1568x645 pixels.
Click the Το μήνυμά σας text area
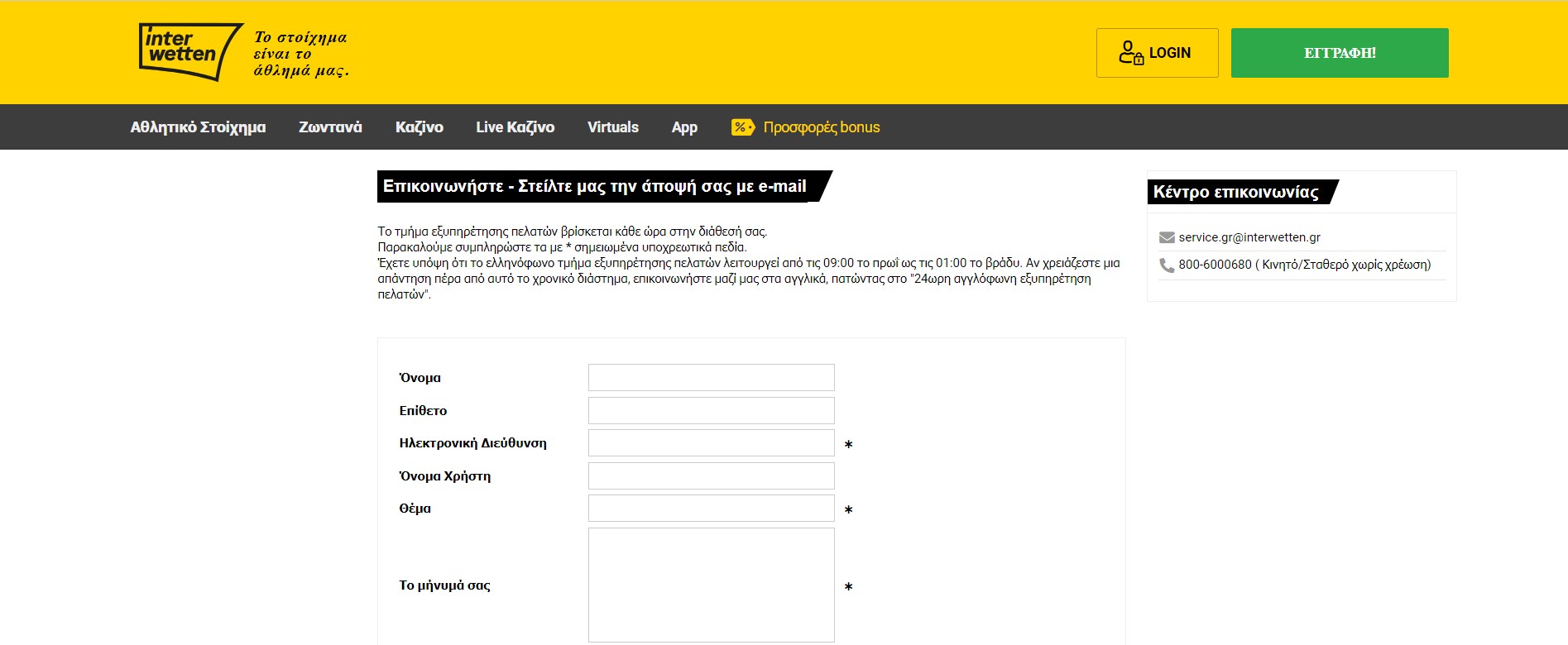click(711, 585)
